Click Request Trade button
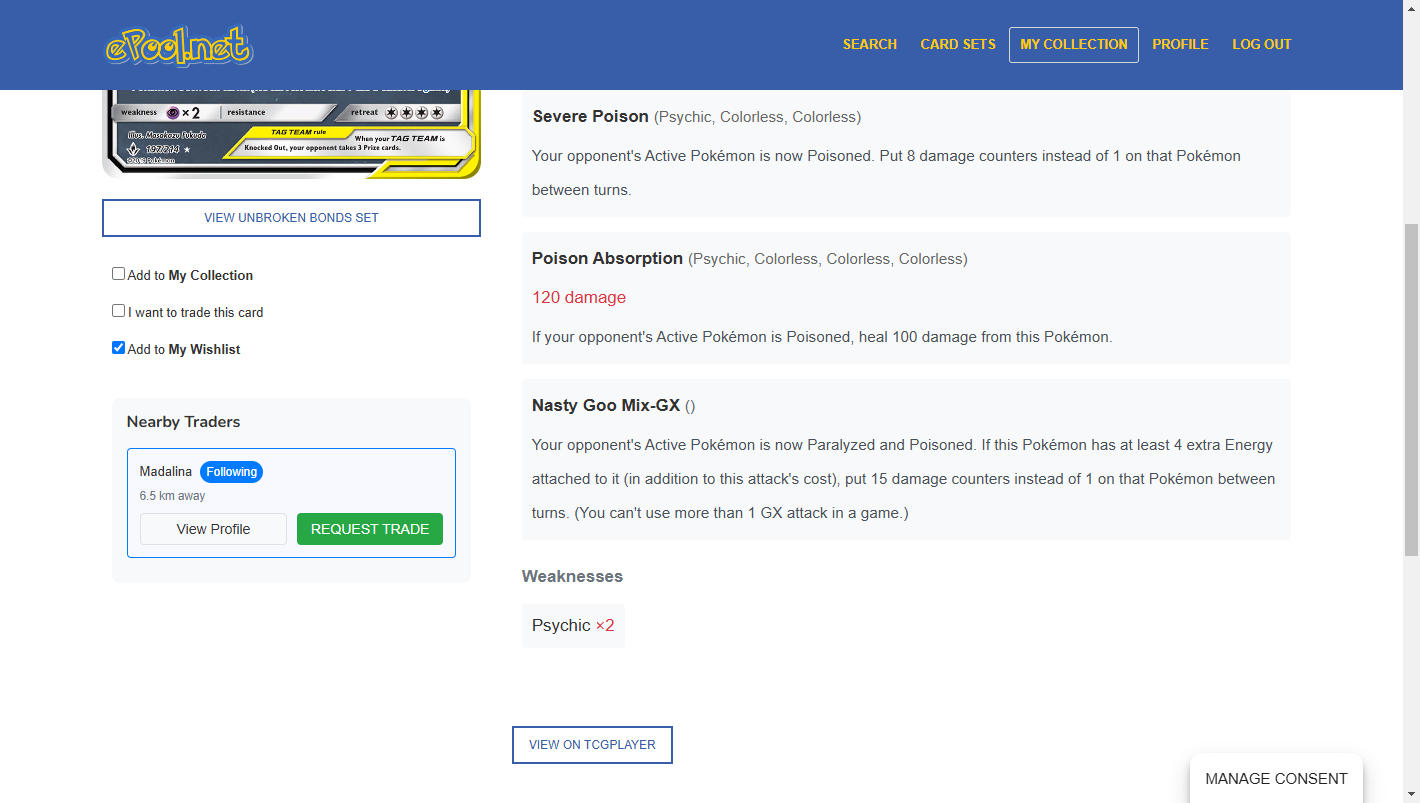Image resolution: width=1420 pixels, height=803 pixels. 370,529
